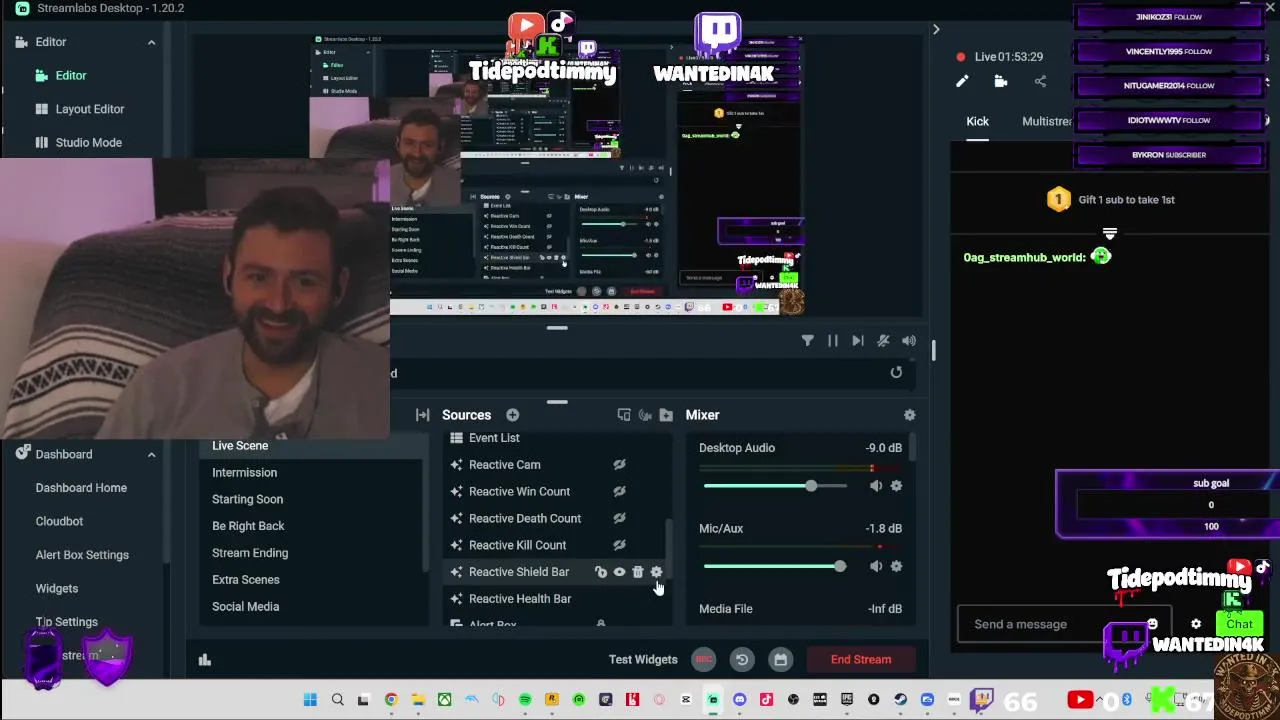1280x720 pixels.
Task: Pause the alert queue
Action: pos(832,341)
